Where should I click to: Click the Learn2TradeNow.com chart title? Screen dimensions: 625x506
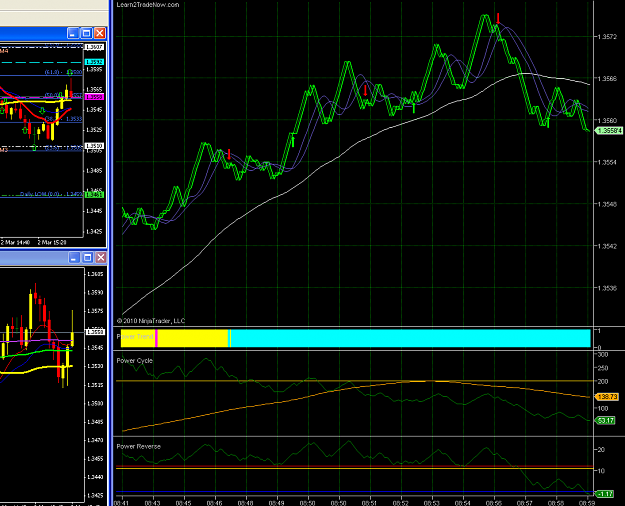(x=148, y=5)
